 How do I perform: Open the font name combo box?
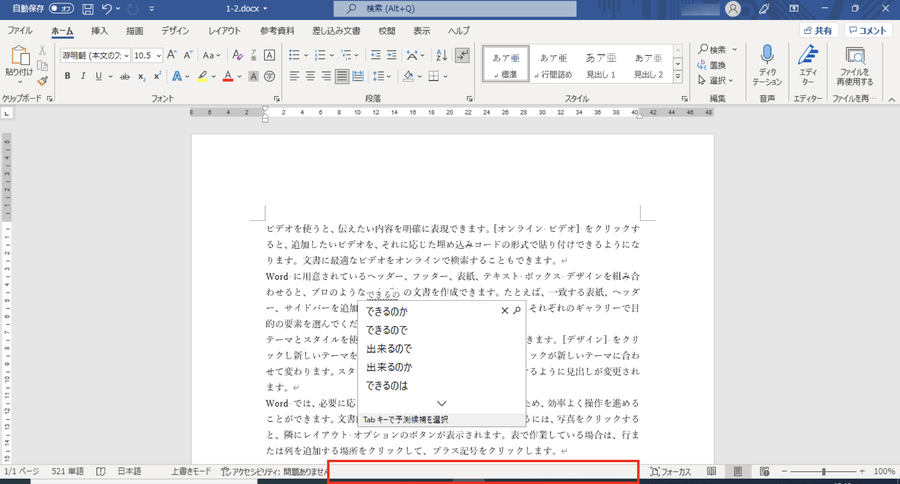96,55
